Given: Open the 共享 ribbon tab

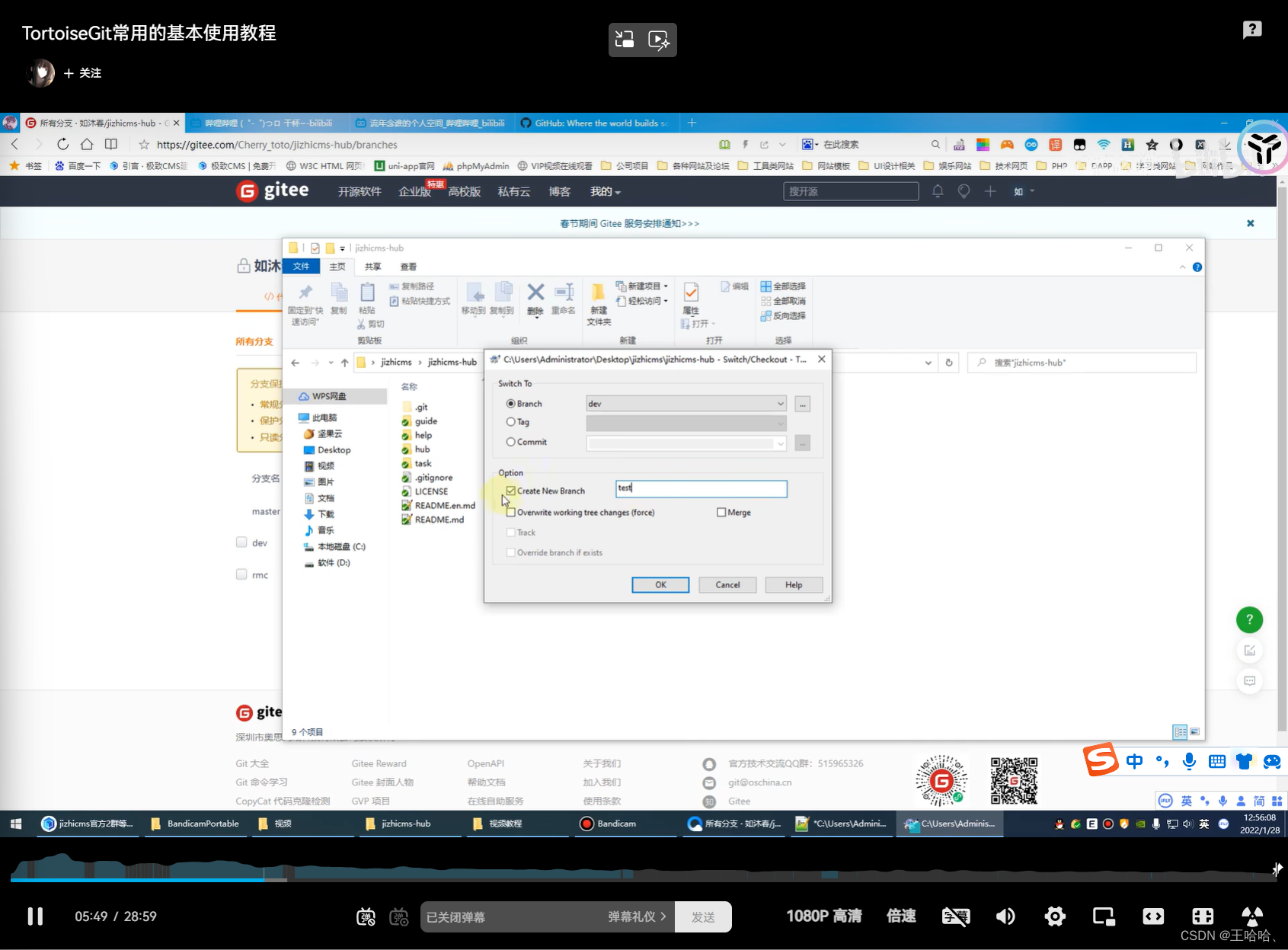Looking at the screenshot, I should click(x=372, y=267).
